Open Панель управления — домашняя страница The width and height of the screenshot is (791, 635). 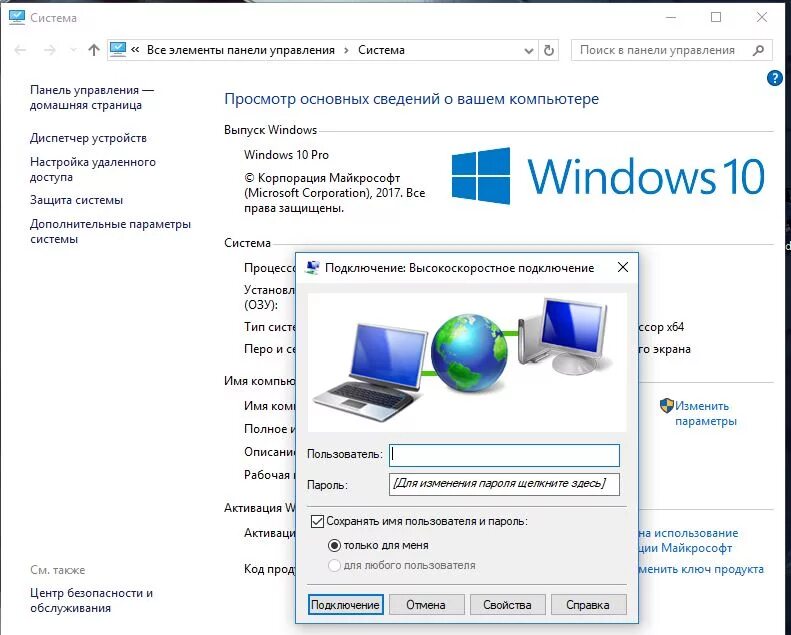click(x=91, y=97)
